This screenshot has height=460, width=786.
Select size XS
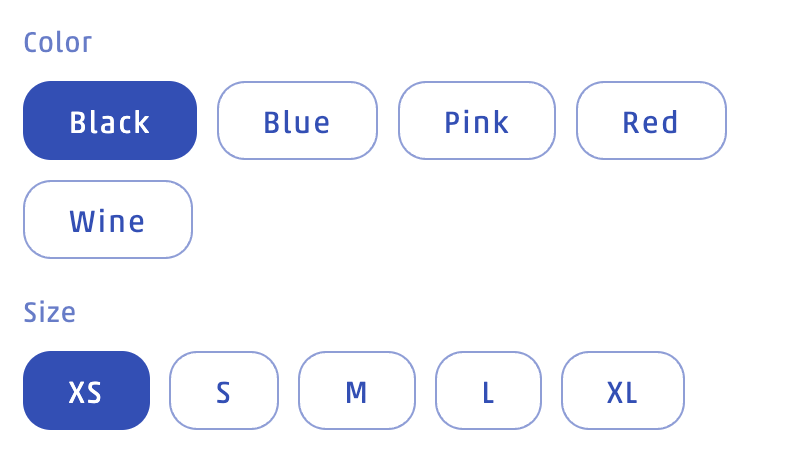click(86, 391)
